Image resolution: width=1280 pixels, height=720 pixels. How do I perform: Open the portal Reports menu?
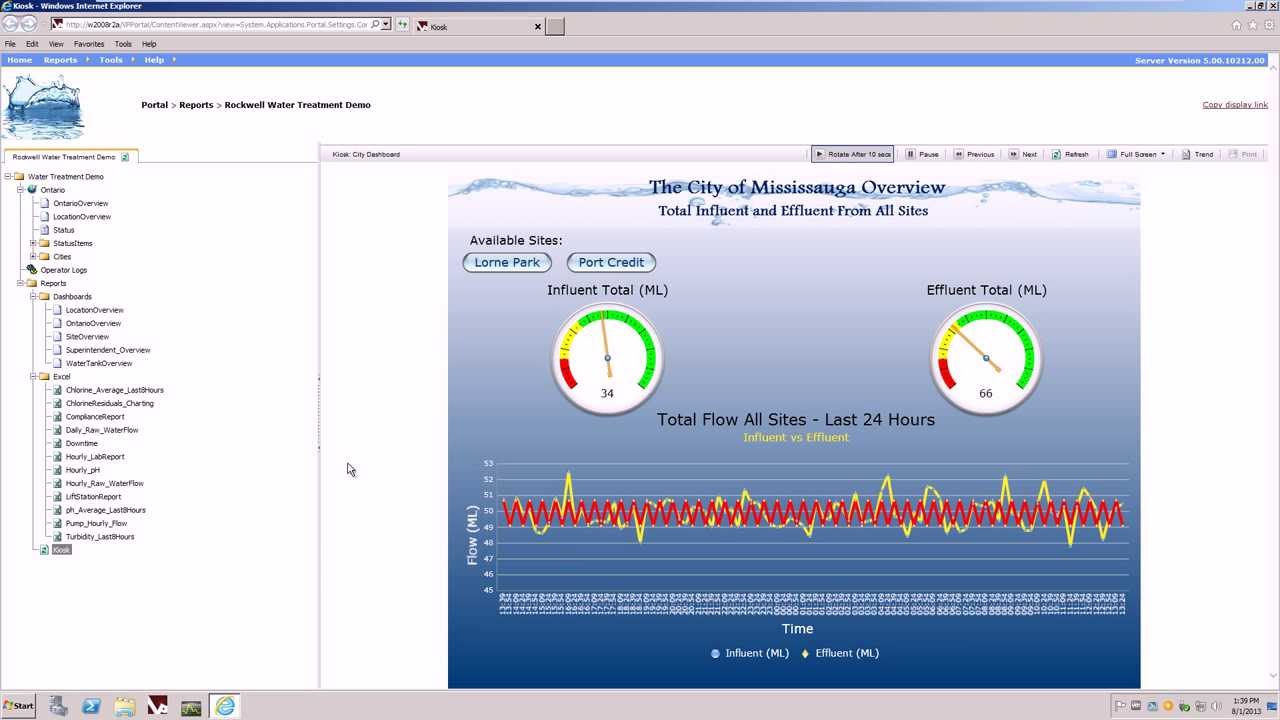click(x=60, y=60)
